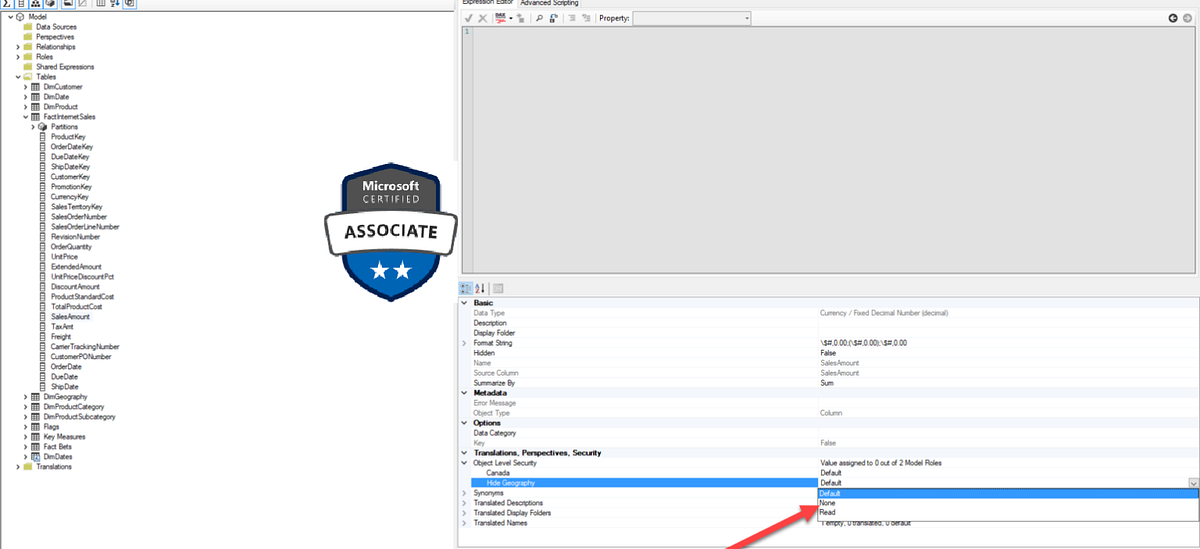Click the Property Pages icon in property grid
The height and width of the screenshot is (549, 1200).
coord(498,287)
